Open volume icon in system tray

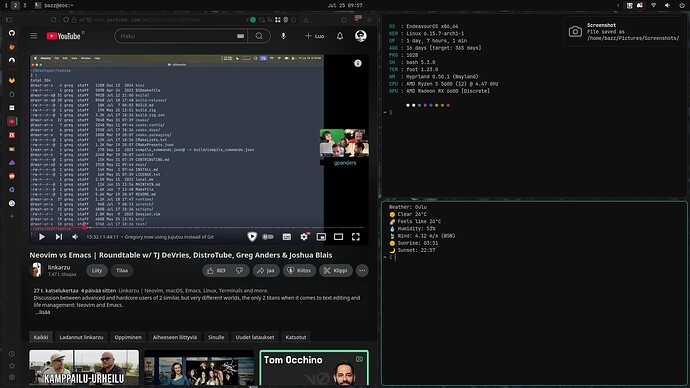pos(667,5)
